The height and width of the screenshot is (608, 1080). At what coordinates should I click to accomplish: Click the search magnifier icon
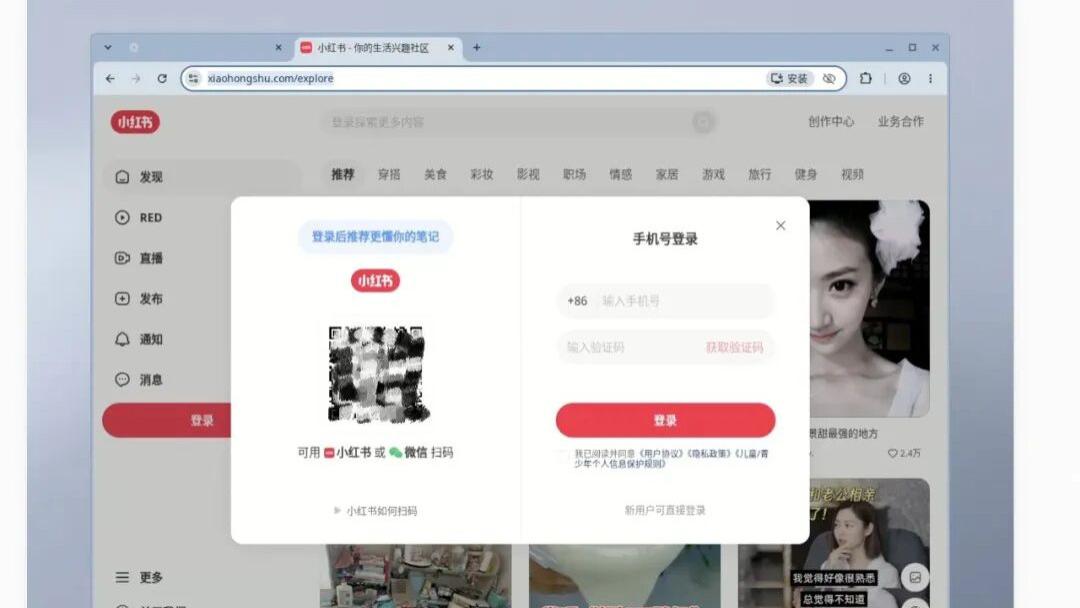703,122
